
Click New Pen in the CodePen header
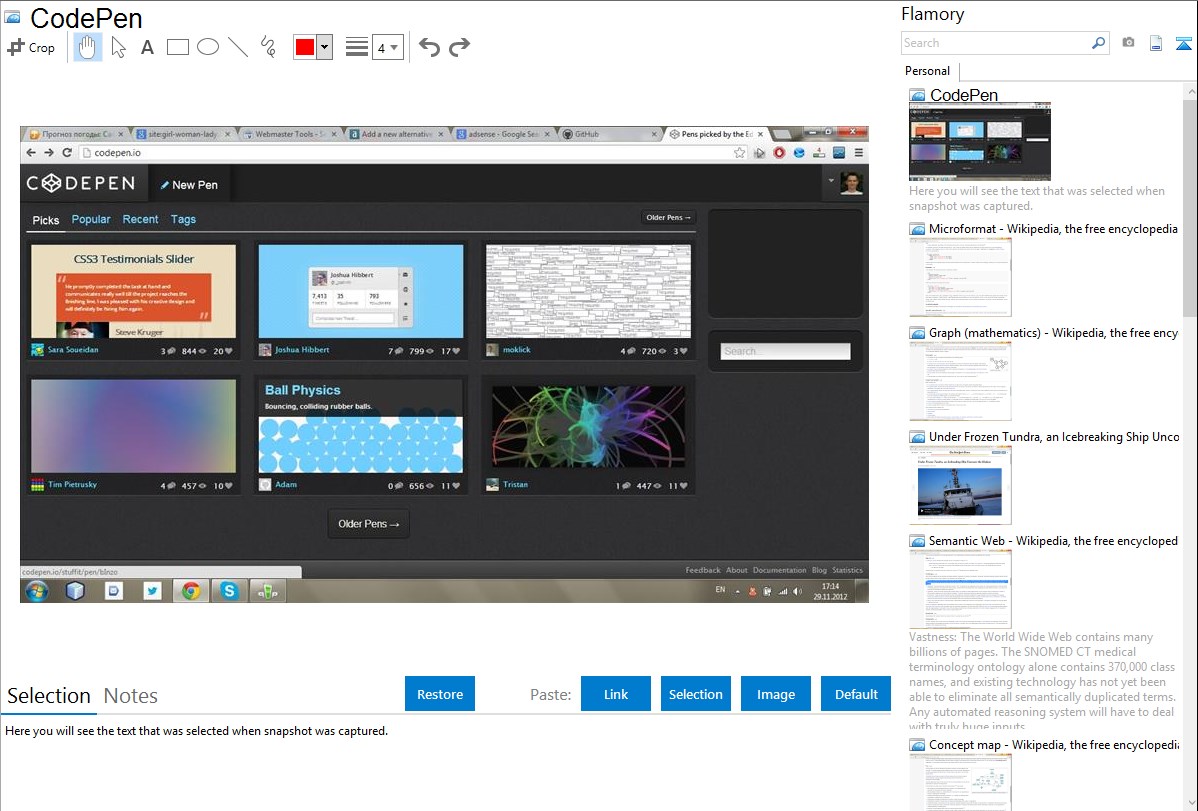click(189, 185)
